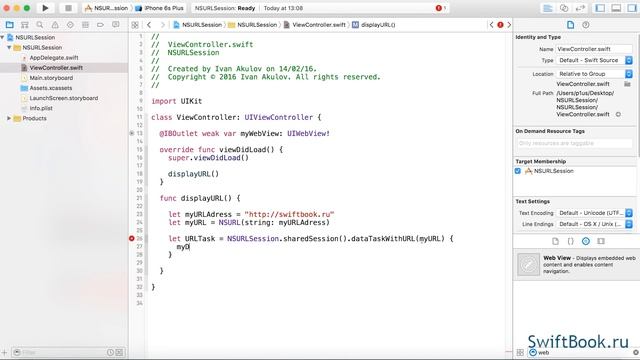Show the Quick Help inspector
The image size is (640, 360).
pyautogui.click(x=586, y=25)
